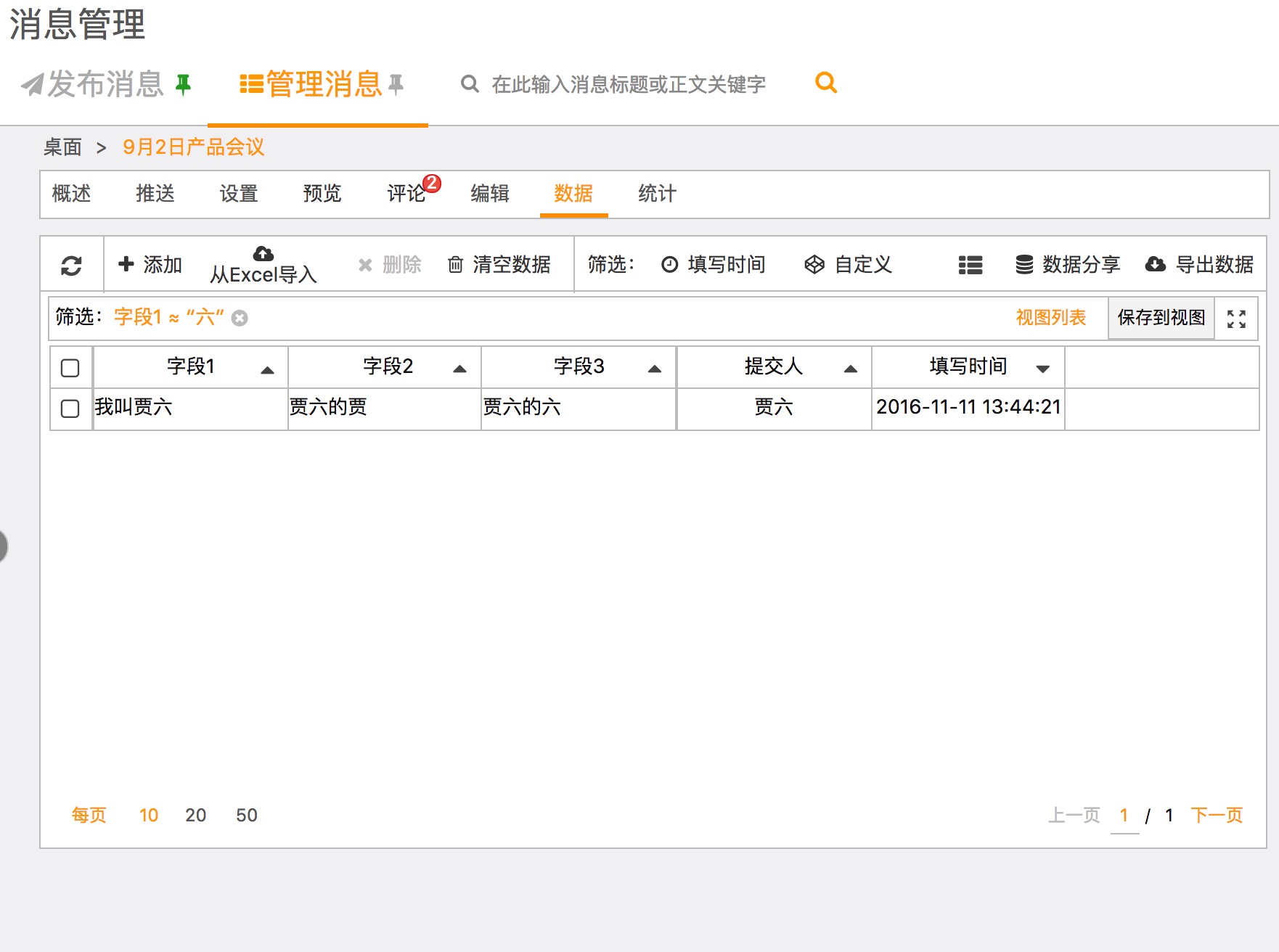Click the comment count badge 2

432,183
